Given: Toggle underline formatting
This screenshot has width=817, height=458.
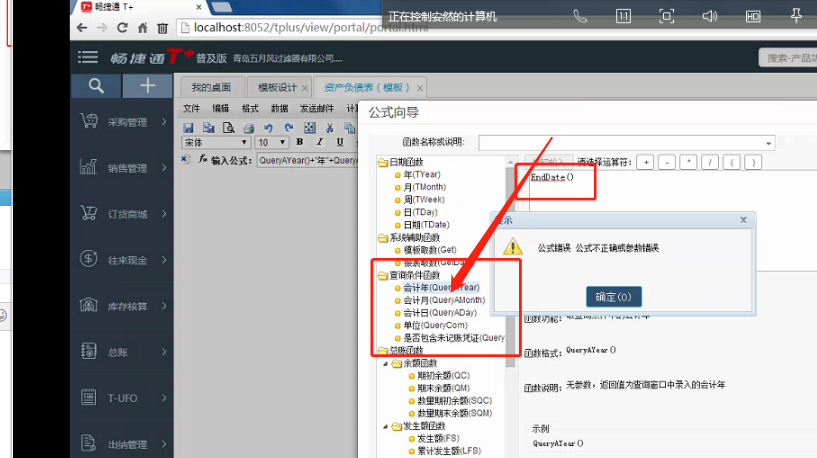Looking at the screenshot, I should point(340,142).
